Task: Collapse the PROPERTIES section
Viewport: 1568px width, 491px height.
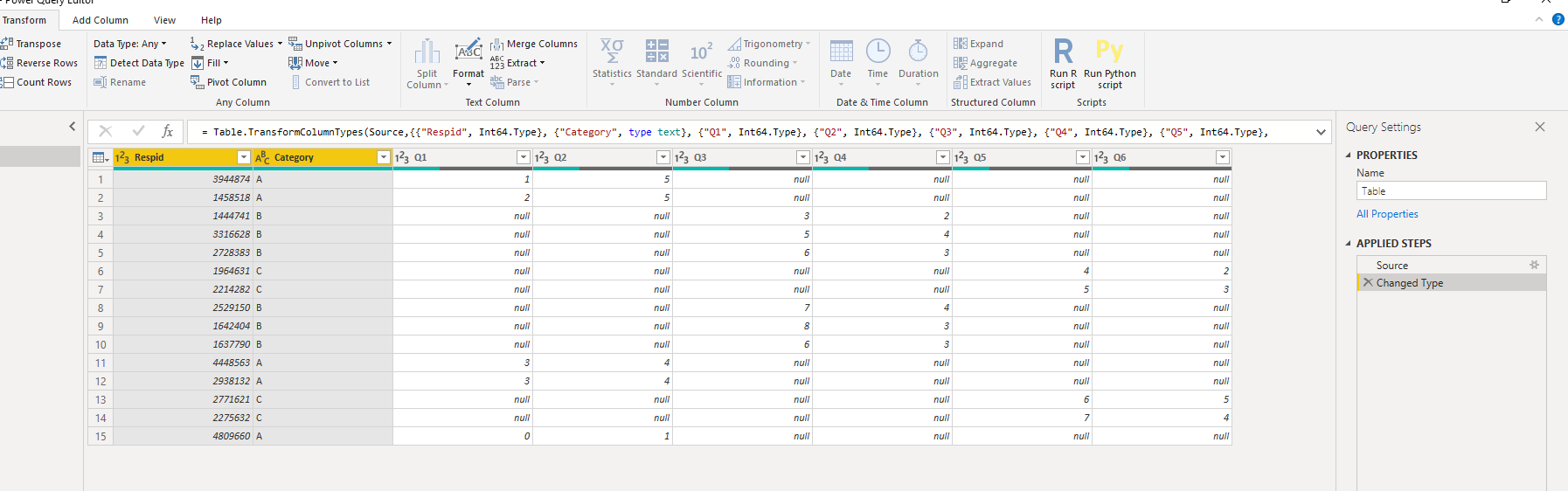Action: click(1348, 155)
